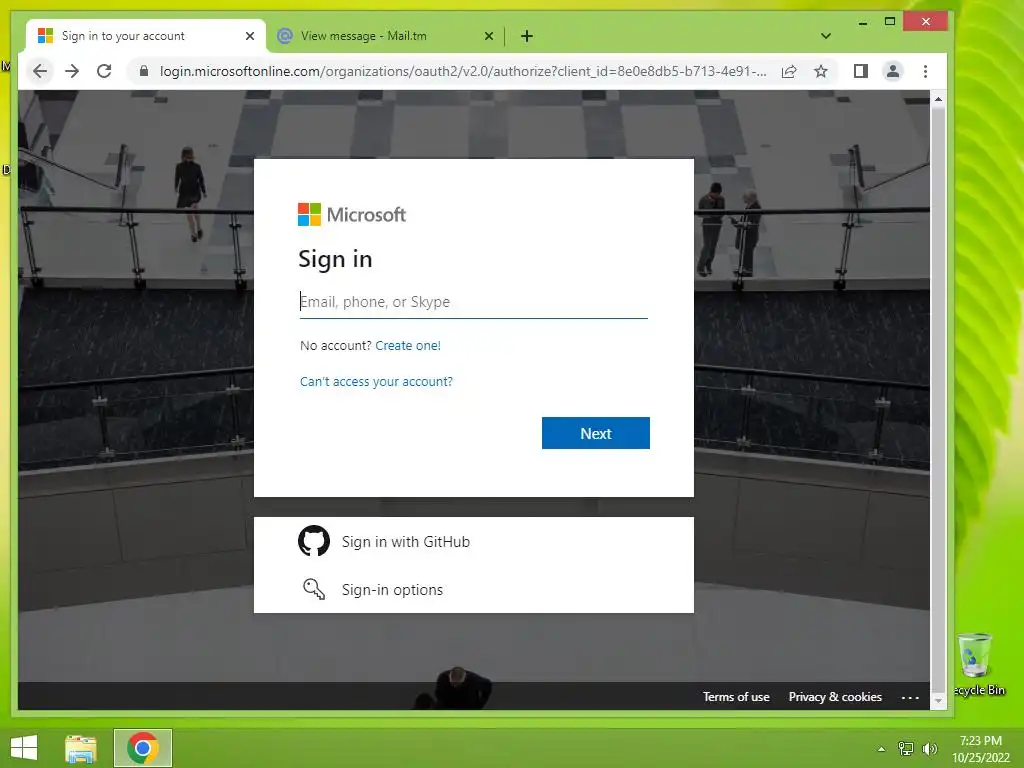Screen dimensions: 1024x768
Task: Select the Recycle Bin desktop icon
Action: coord(976,665)
